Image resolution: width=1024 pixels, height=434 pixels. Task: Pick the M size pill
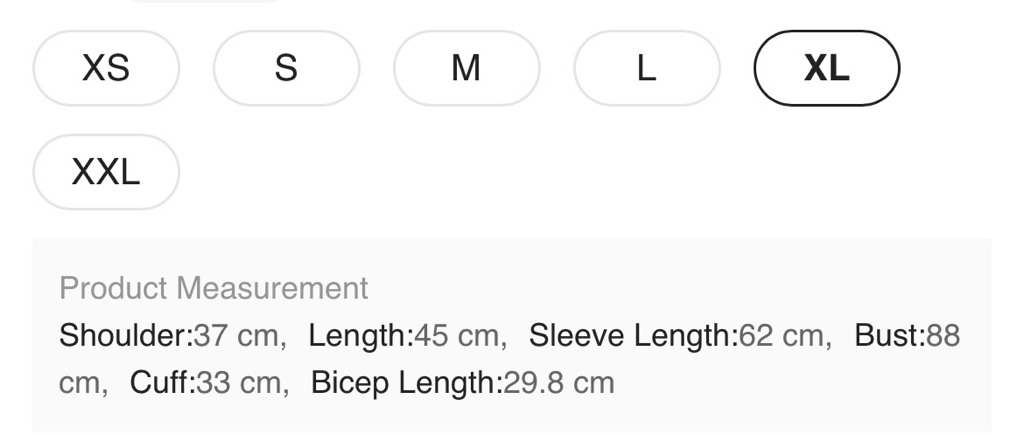coord(466,68)
